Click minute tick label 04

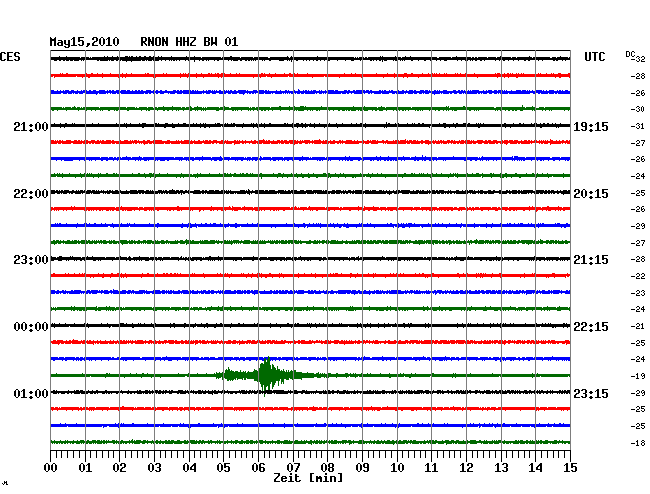189,468
